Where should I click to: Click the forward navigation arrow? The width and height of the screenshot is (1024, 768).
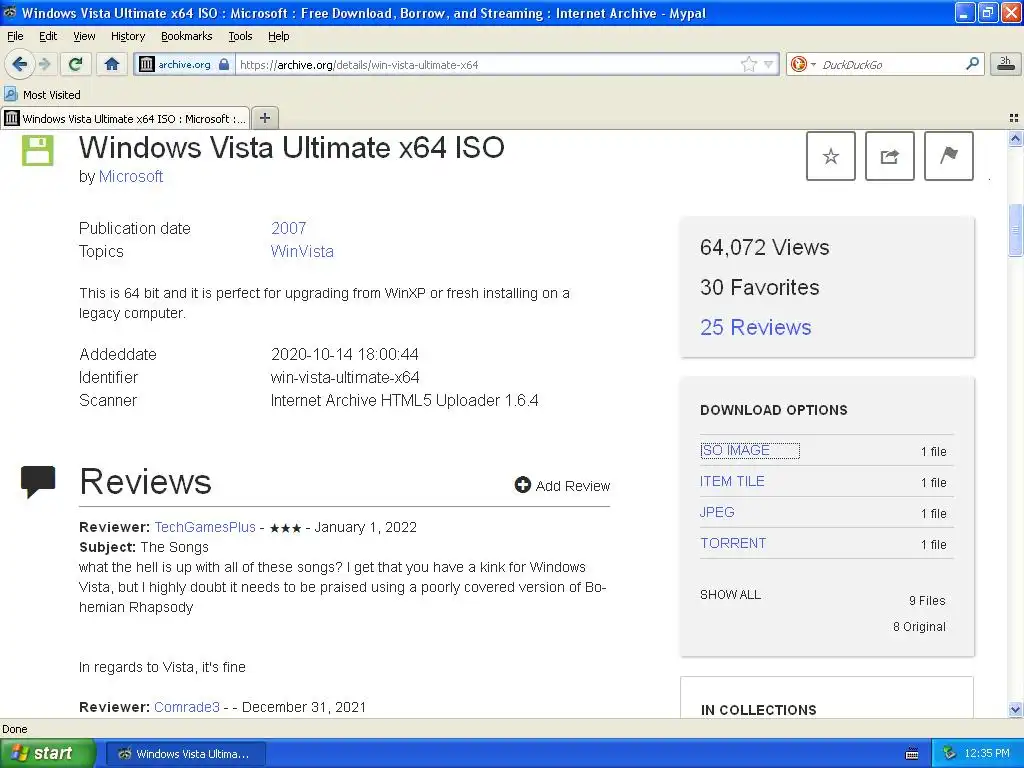click(44, 64)
